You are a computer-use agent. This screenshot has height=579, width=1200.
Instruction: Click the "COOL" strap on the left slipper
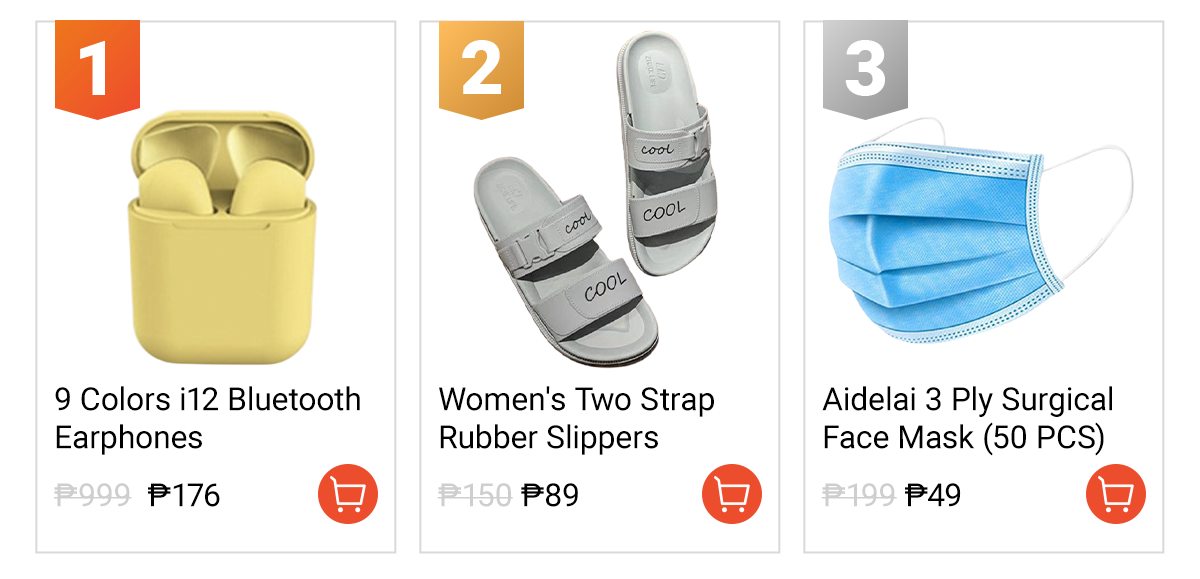(x=605, y=290)
